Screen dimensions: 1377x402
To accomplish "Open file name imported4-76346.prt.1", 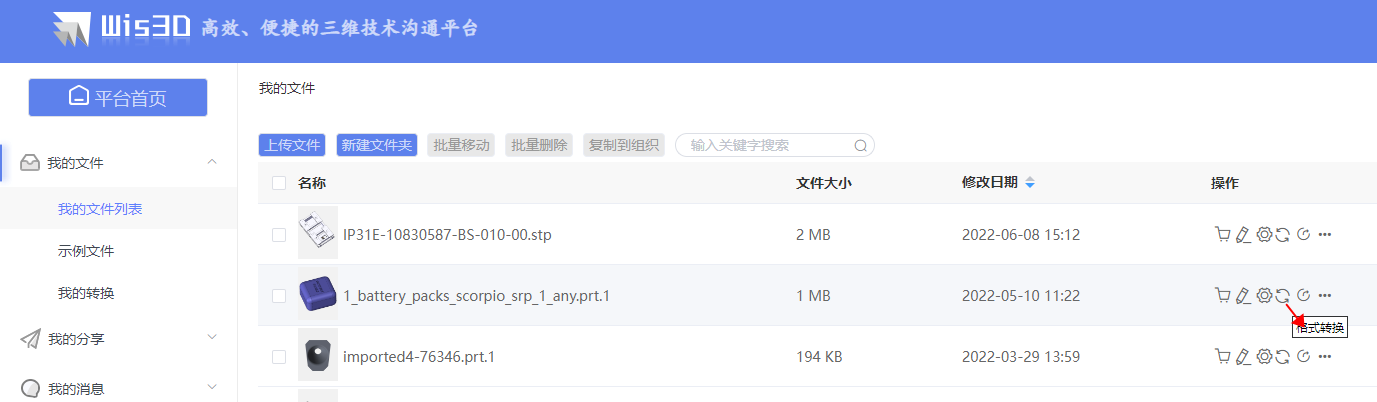I will [419, 356].
